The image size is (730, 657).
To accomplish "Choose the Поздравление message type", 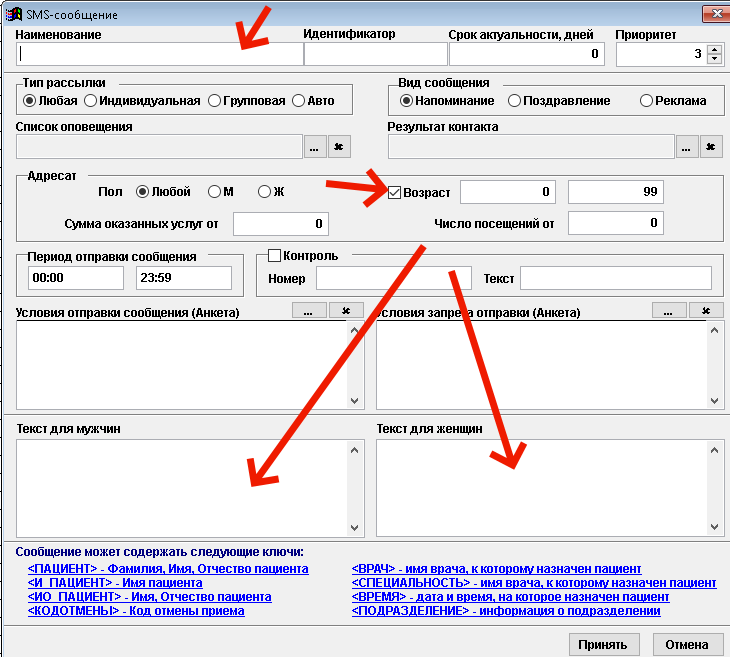I will click(x=514, y=100).
